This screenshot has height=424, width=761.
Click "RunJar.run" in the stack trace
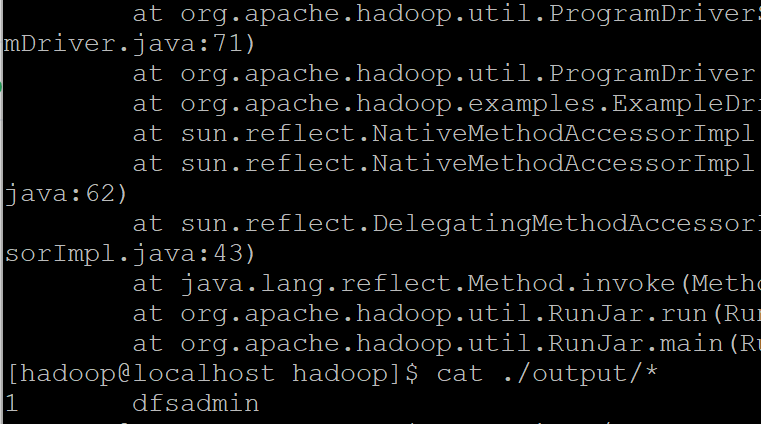point(628,313)
